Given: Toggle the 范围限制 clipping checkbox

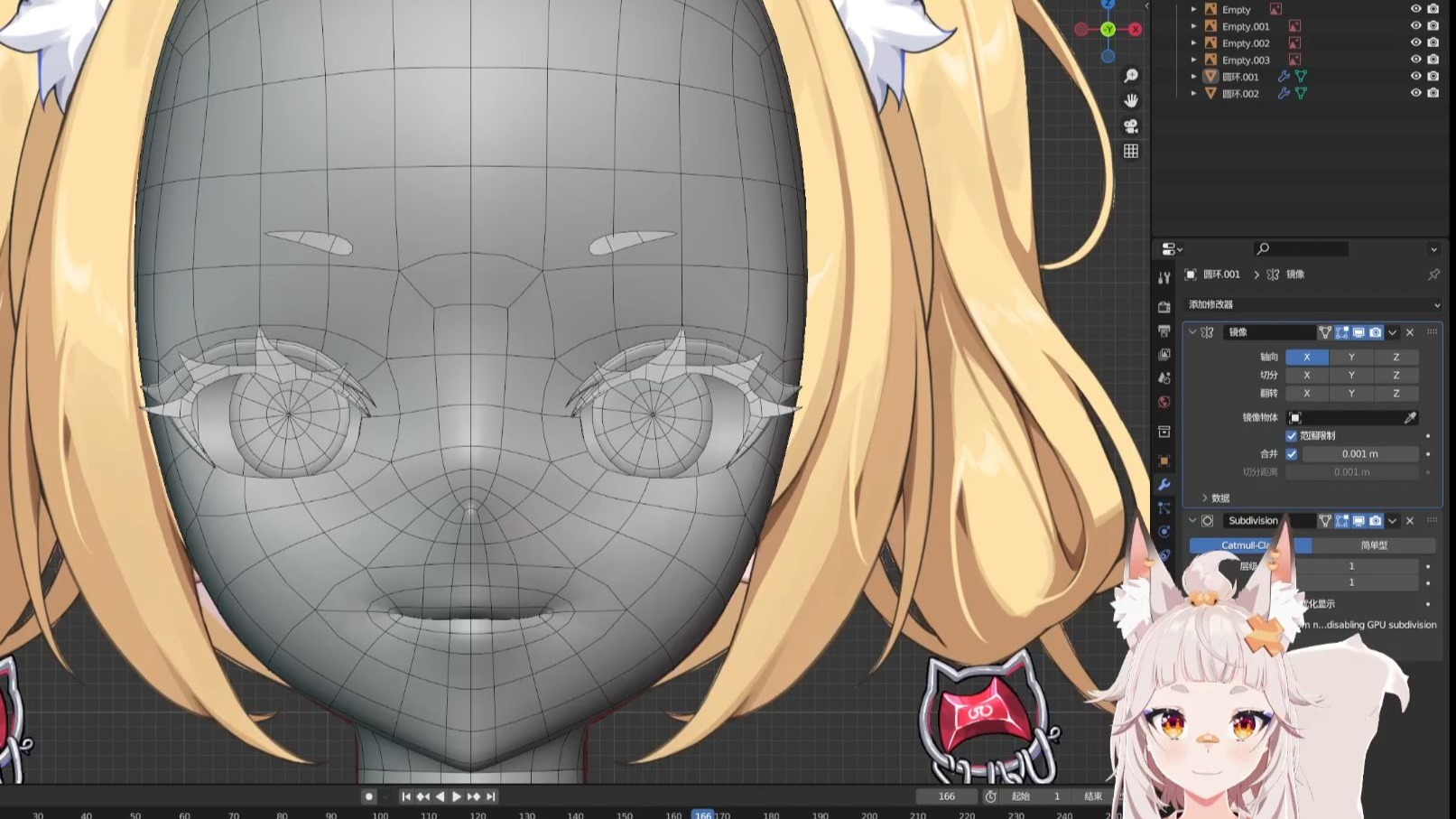Looking at the screenshot, I should click(1292, 435).
